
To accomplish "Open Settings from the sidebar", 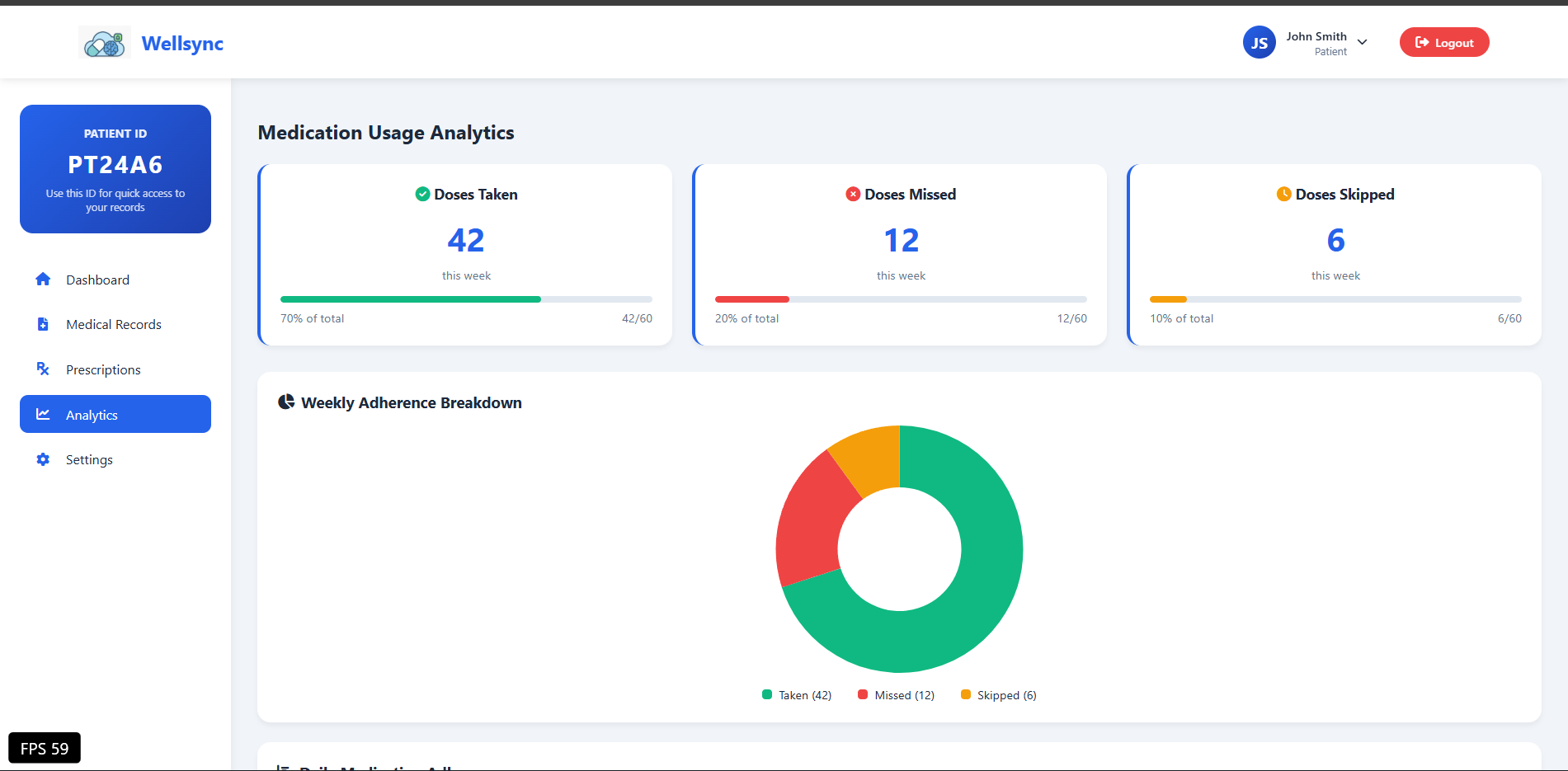I will (x=115, y=459).
